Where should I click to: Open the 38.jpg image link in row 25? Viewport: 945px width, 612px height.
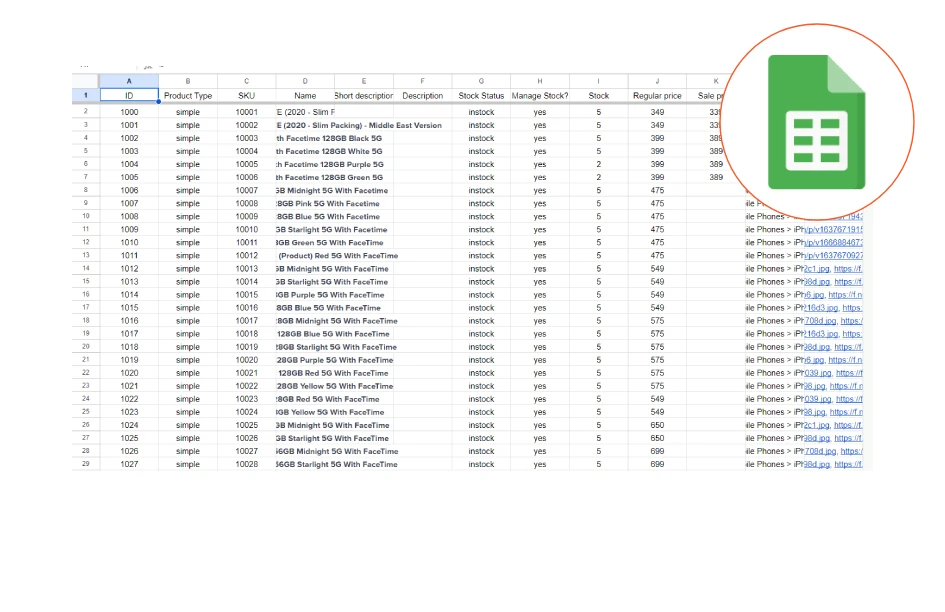tap(814, 412)
